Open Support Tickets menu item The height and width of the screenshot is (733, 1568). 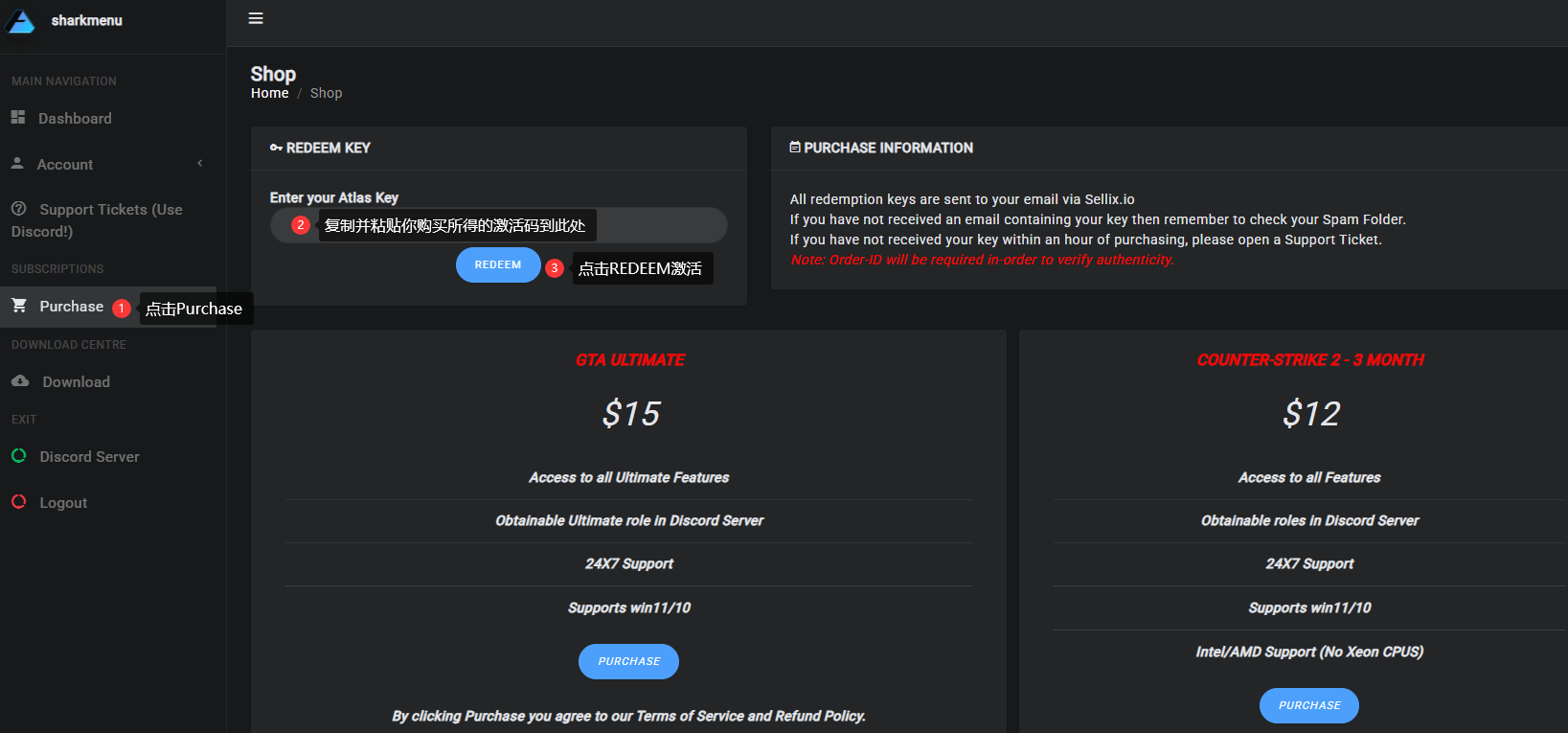point(110,210)
